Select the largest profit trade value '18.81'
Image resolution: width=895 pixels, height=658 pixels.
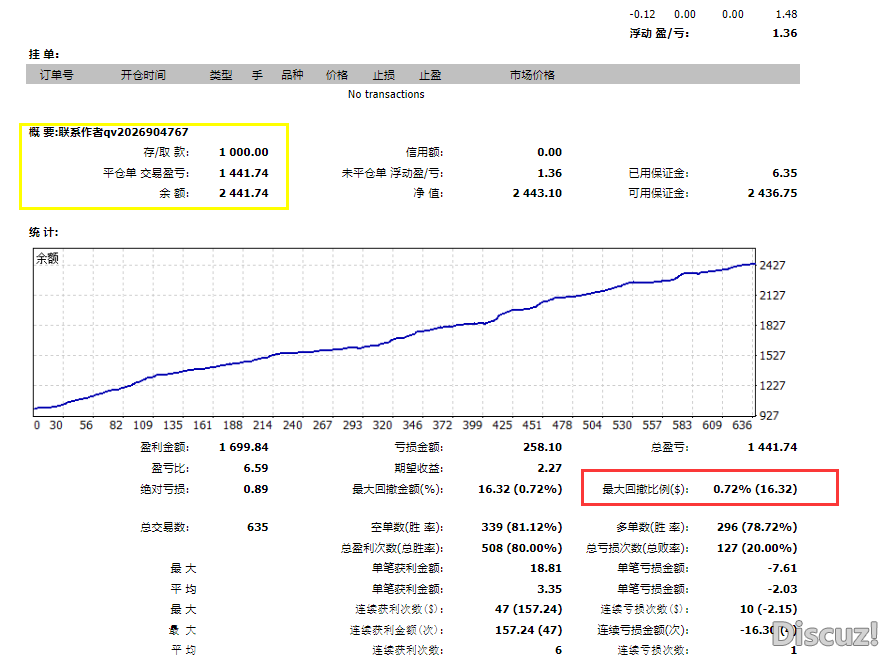pyautogui.click(x=546, y=568)
